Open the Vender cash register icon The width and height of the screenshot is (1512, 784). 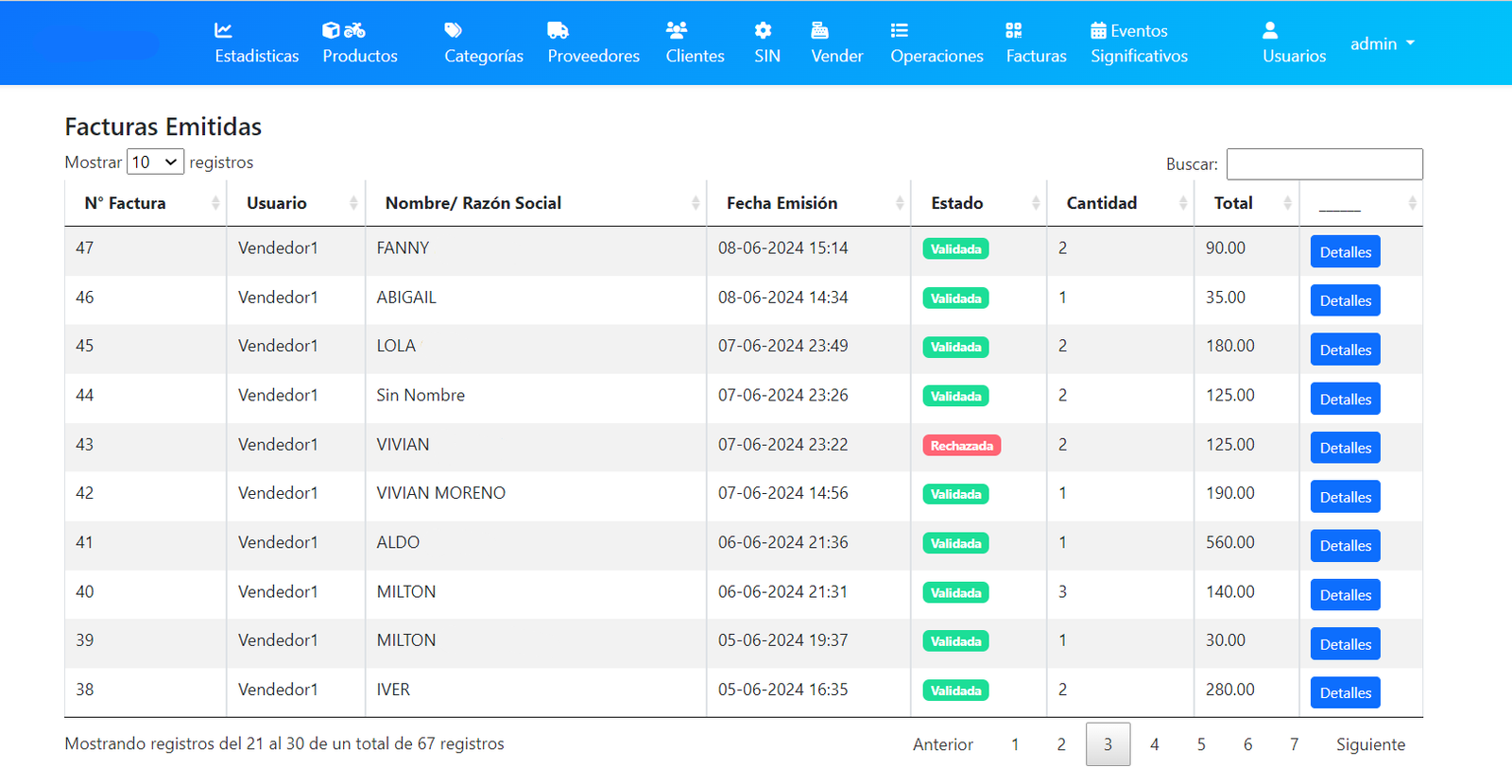(x=820, y=30)
